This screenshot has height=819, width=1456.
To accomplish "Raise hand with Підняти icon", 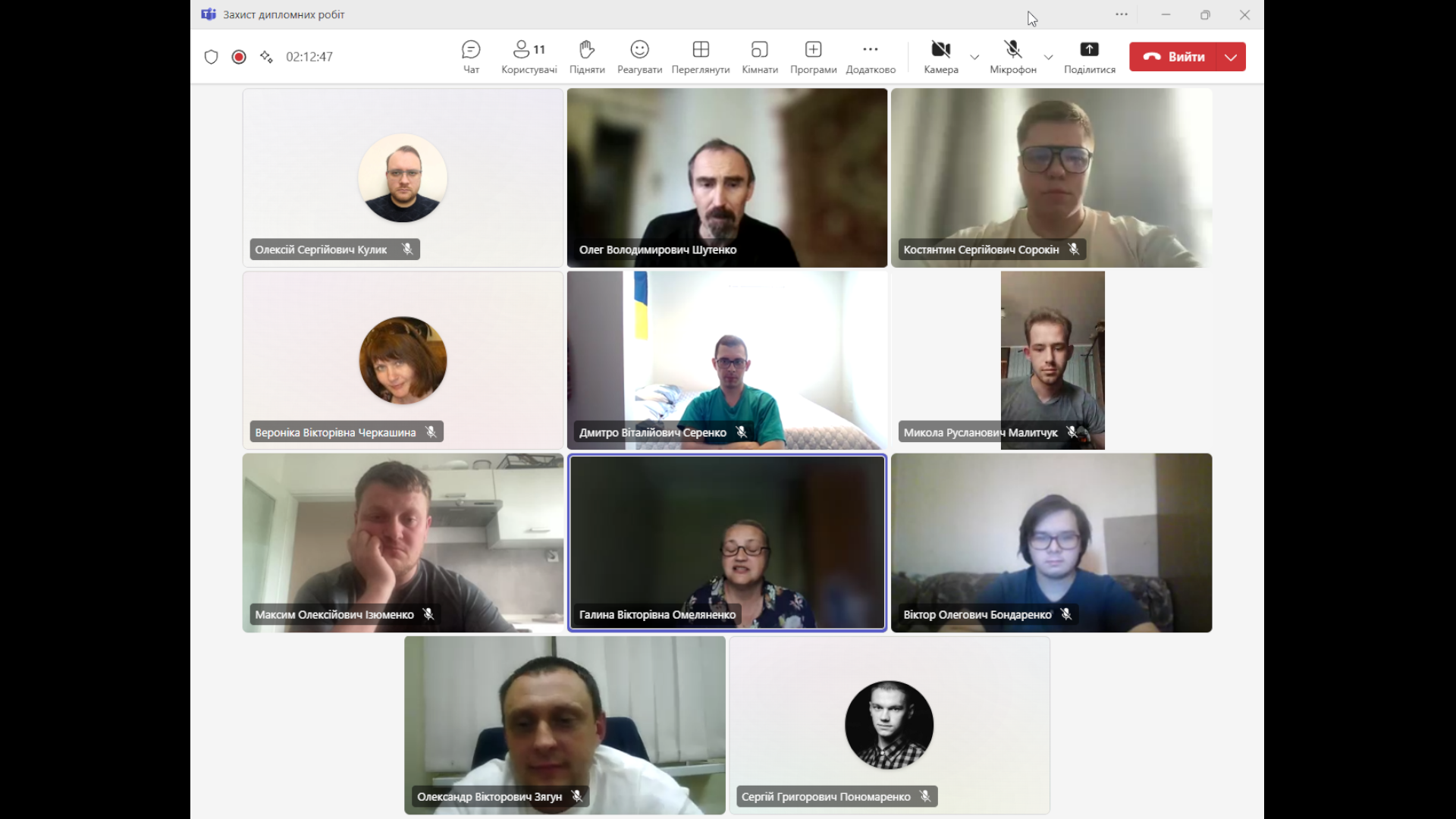I will [587, 50].
